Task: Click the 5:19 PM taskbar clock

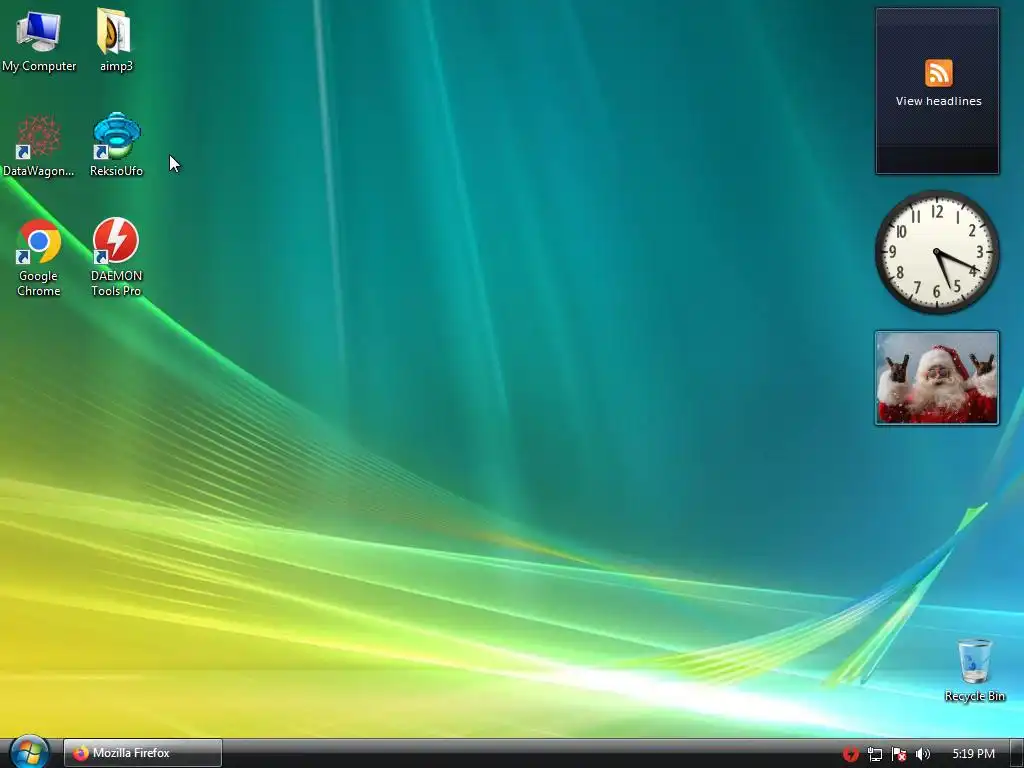Action: (973, 754)
